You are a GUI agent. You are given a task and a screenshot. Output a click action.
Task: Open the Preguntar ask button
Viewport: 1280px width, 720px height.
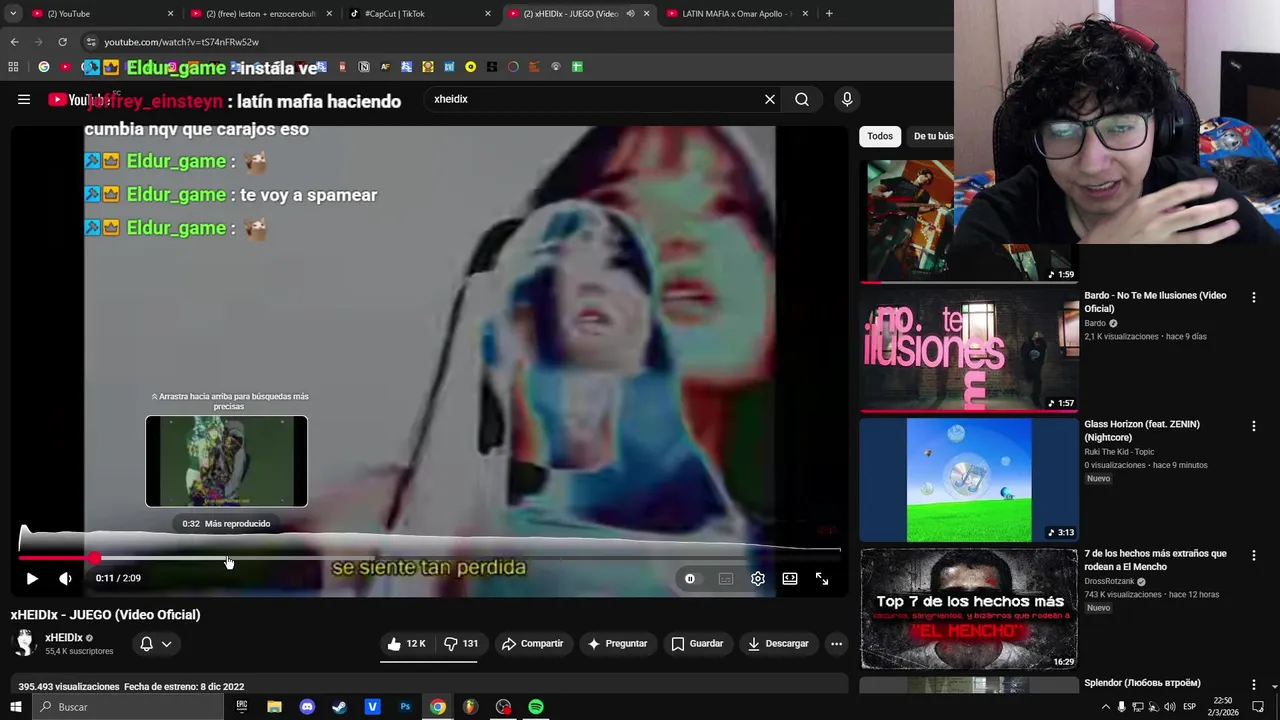pos(617,644)
